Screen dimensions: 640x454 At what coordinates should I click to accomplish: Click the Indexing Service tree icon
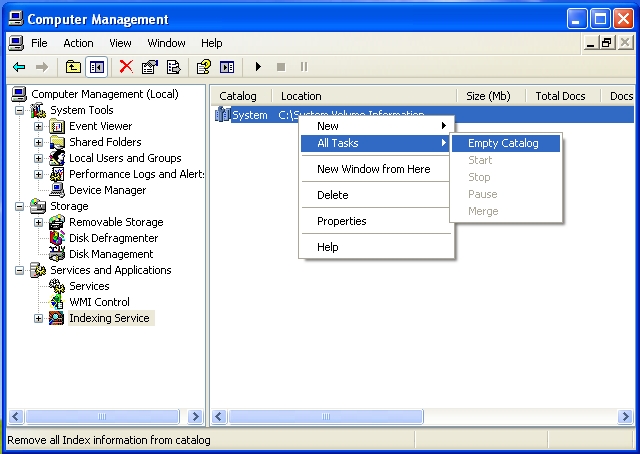pos(57,318)
